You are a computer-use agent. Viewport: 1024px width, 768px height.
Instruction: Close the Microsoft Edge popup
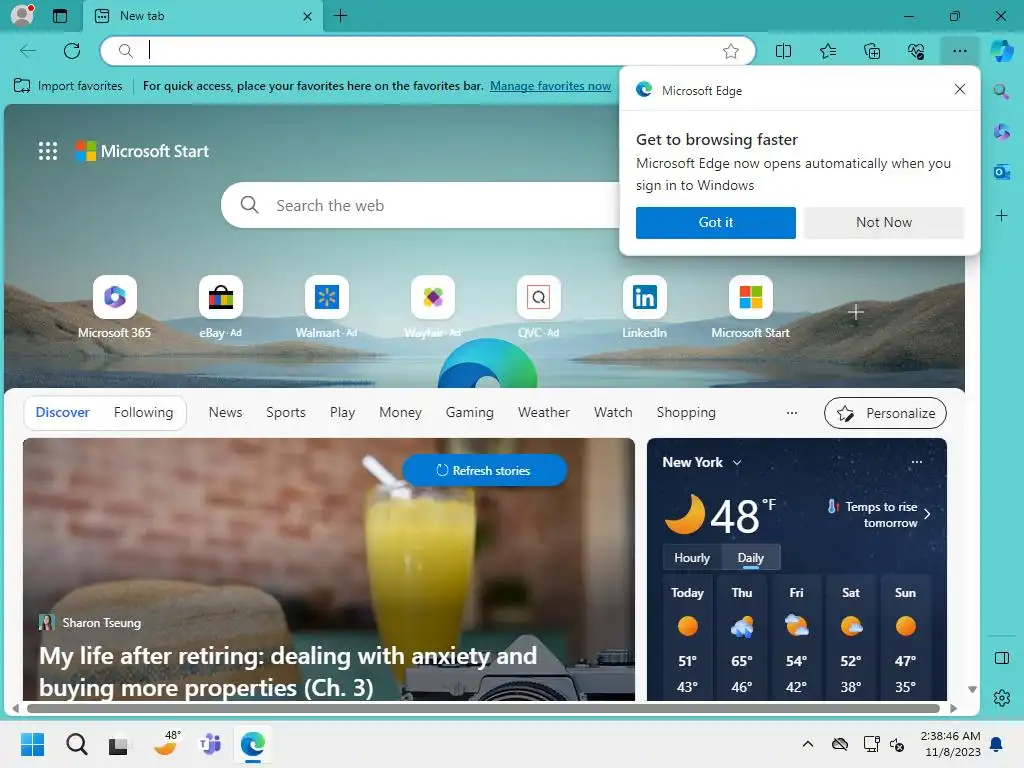pos(959,89)
